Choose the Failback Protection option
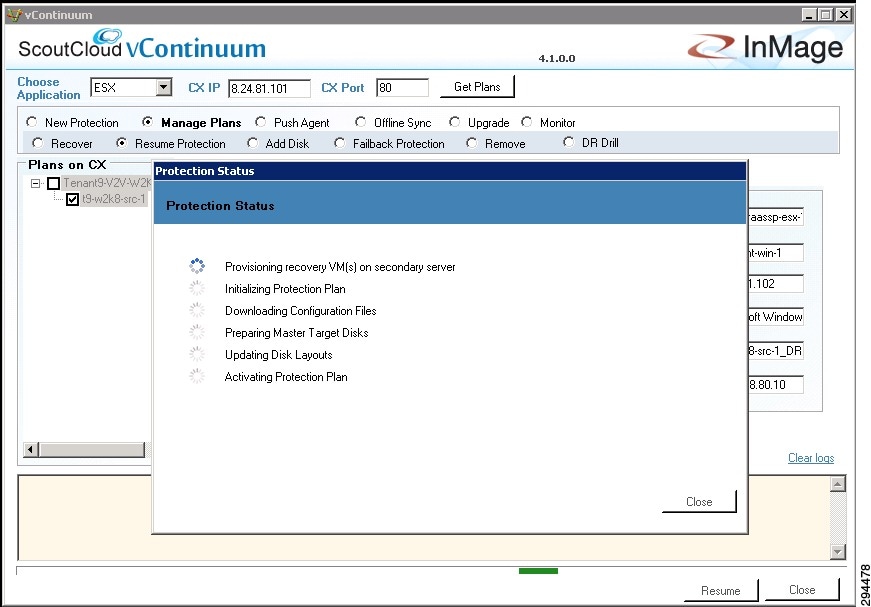 pos(339,143)
